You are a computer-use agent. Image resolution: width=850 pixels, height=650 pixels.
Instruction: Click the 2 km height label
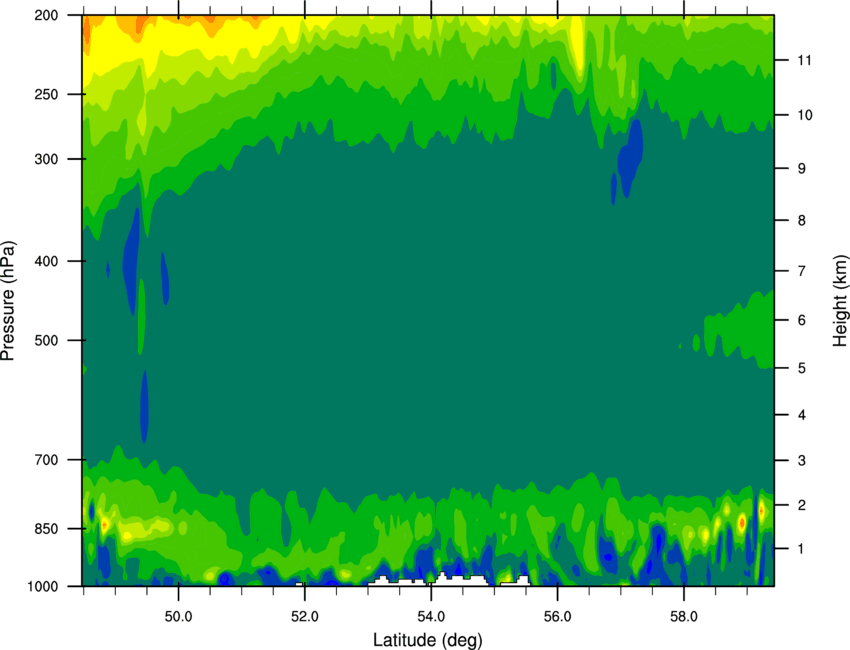point(802,505)
